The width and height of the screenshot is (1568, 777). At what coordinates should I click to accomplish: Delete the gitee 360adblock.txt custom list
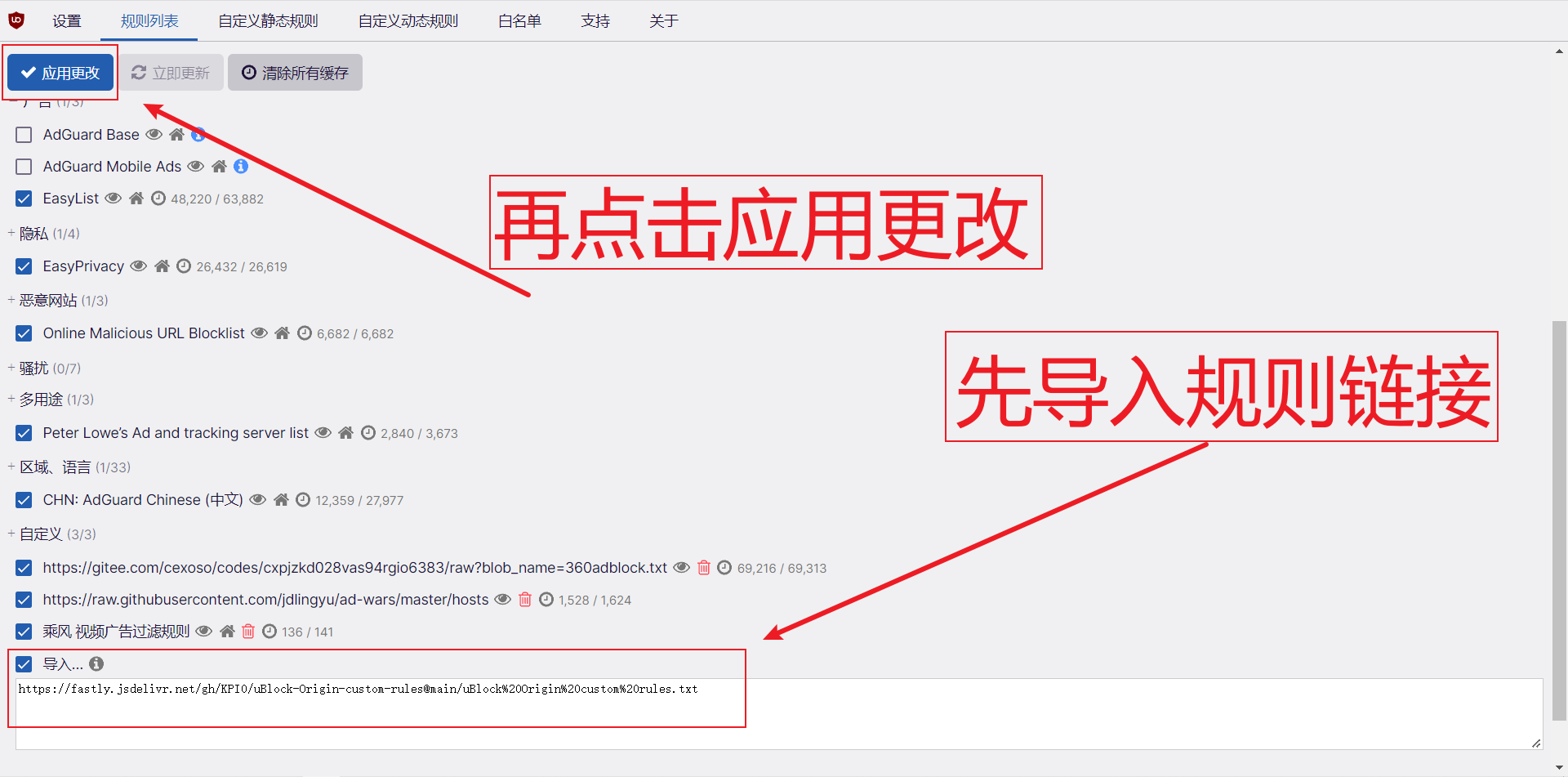point(704,568)
